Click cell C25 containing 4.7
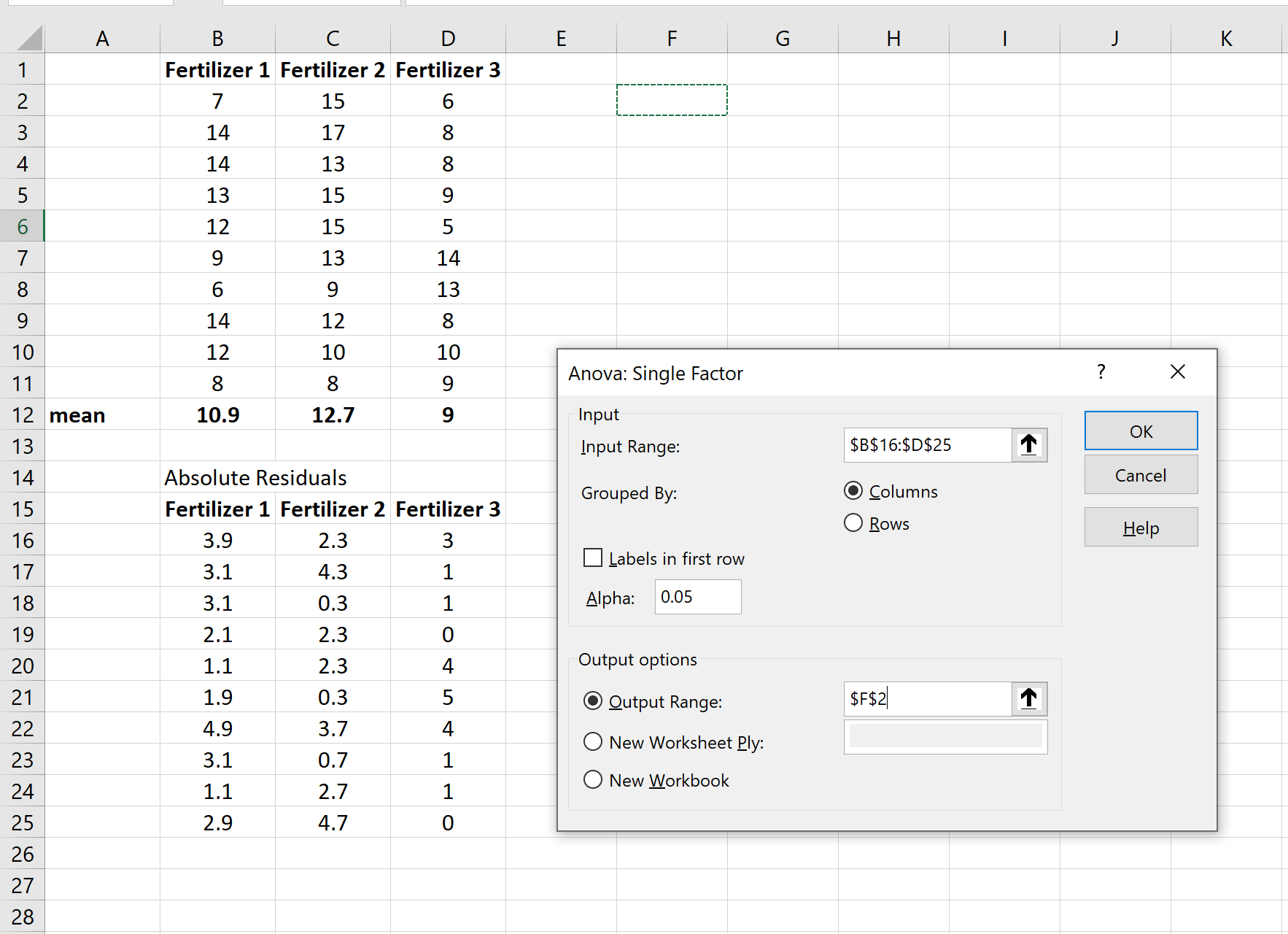 (x=333, y=822)
